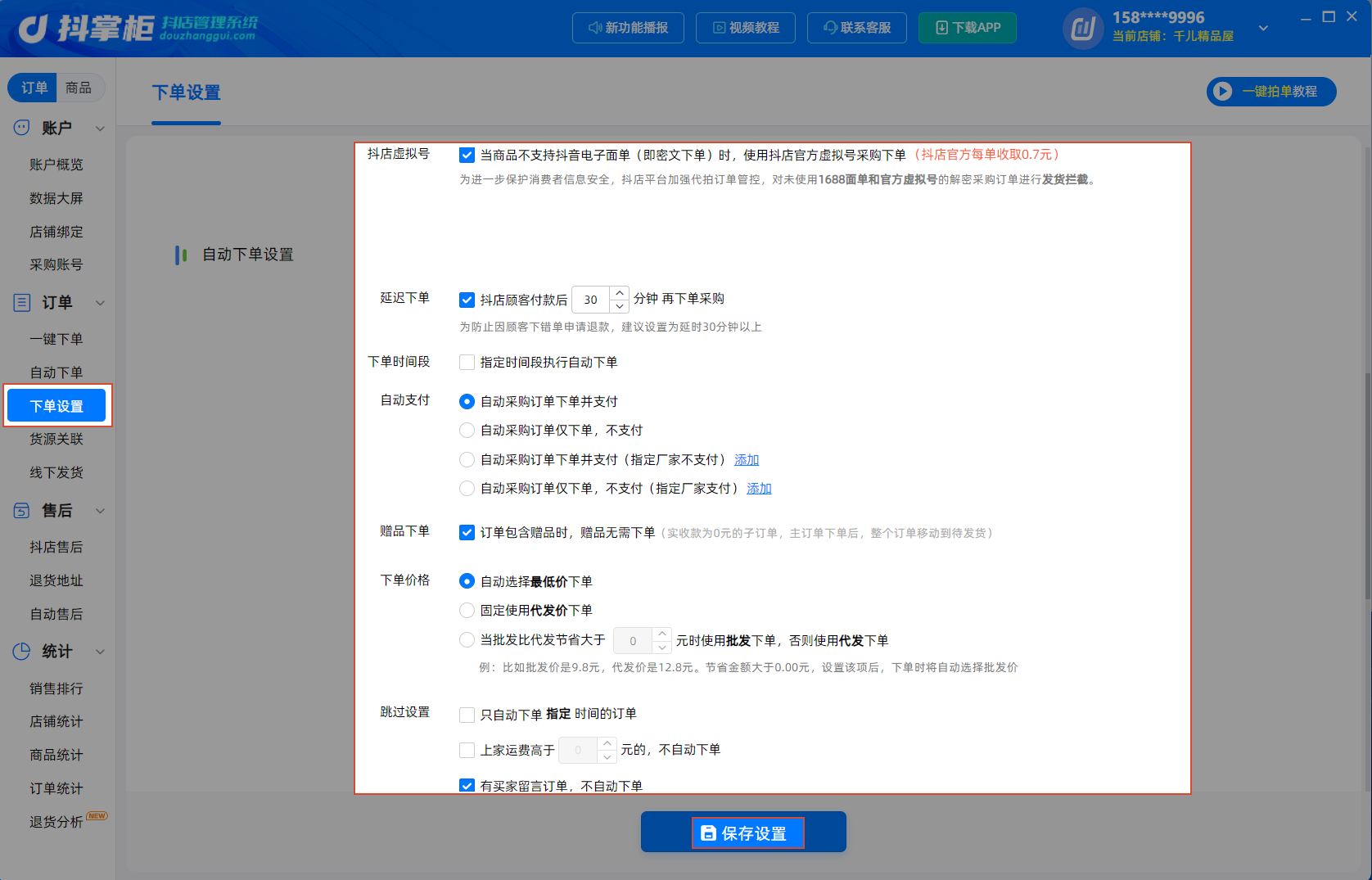The width and height of the screenshot is (1372, 880).
Task: Click the save disk icon on 保存设置
Action: (709, 833)
